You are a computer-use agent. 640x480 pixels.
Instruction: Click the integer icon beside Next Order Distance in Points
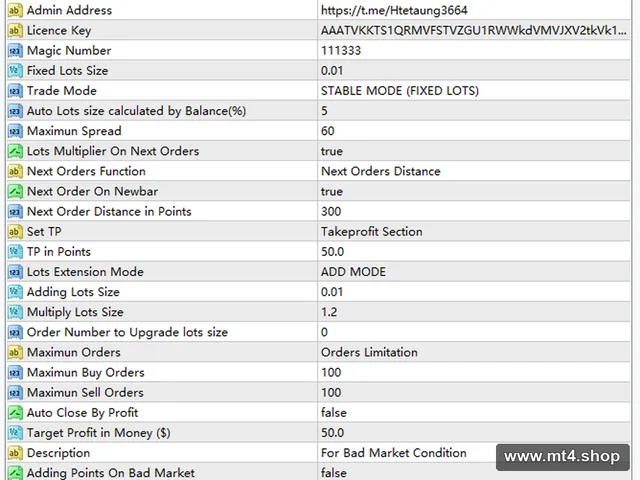(x=15, y=211)
